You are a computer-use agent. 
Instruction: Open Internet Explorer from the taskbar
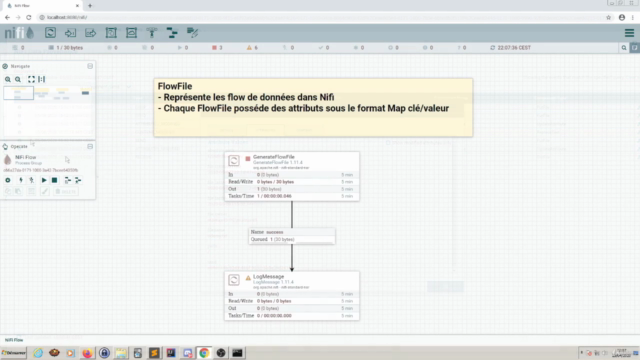(x=38, y=353)
